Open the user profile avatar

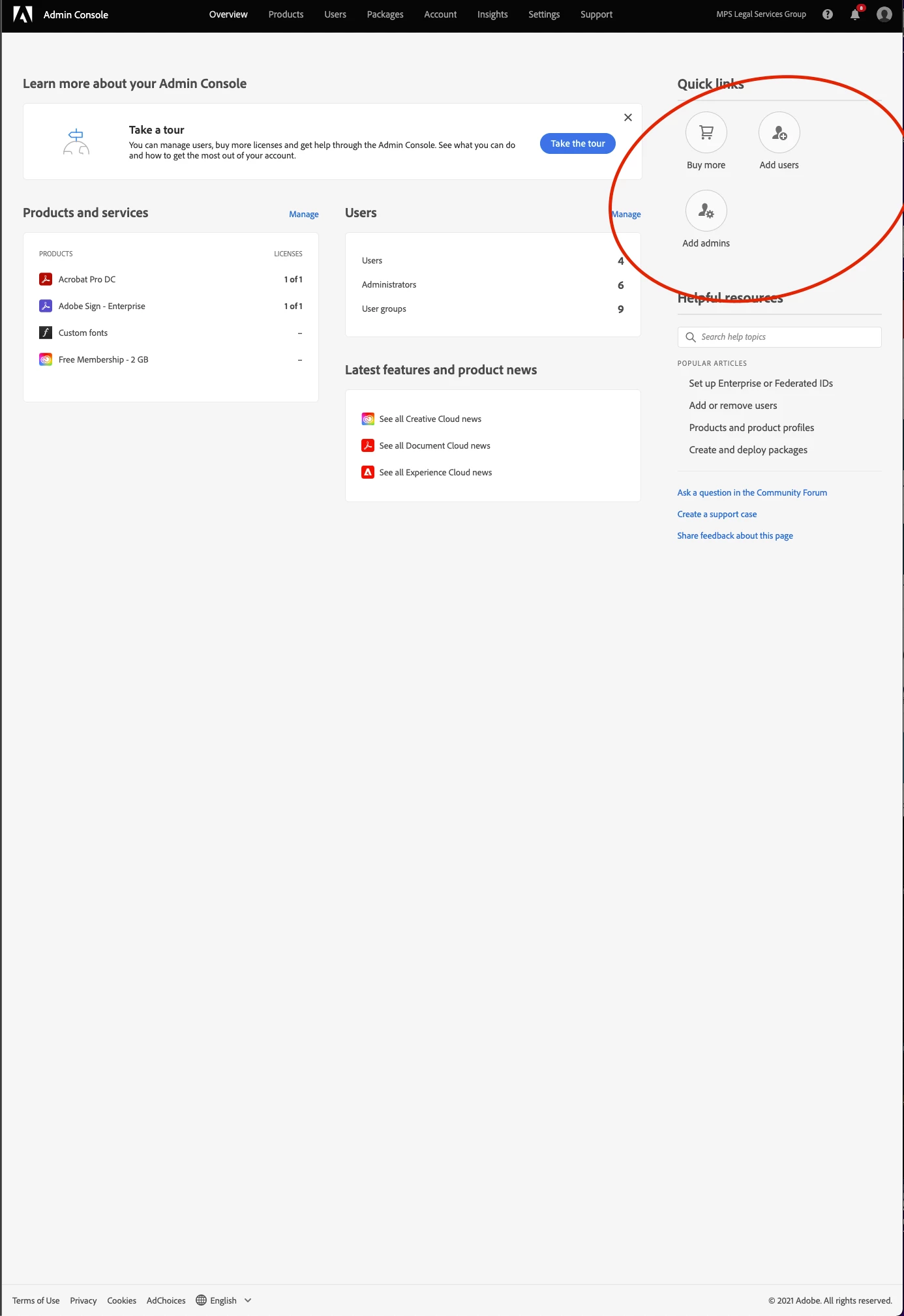884,14
